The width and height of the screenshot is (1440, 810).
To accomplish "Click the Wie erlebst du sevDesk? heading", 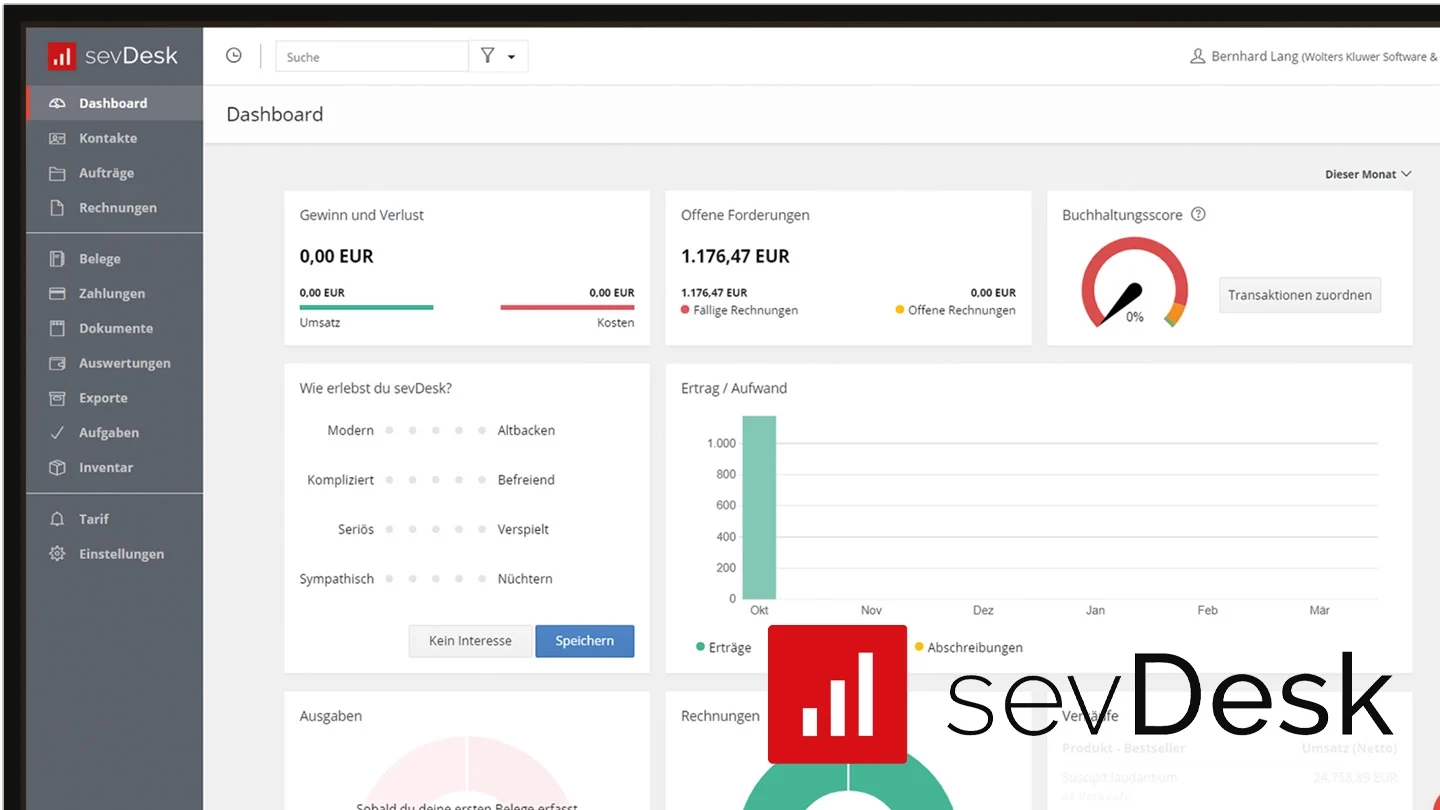I will coord(375,388).
